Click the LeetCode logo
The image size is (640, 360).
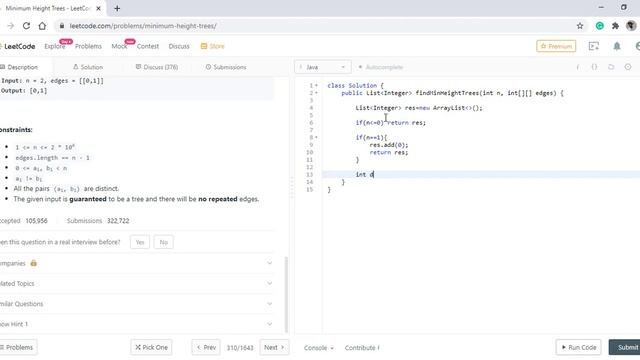pos(18,46)
